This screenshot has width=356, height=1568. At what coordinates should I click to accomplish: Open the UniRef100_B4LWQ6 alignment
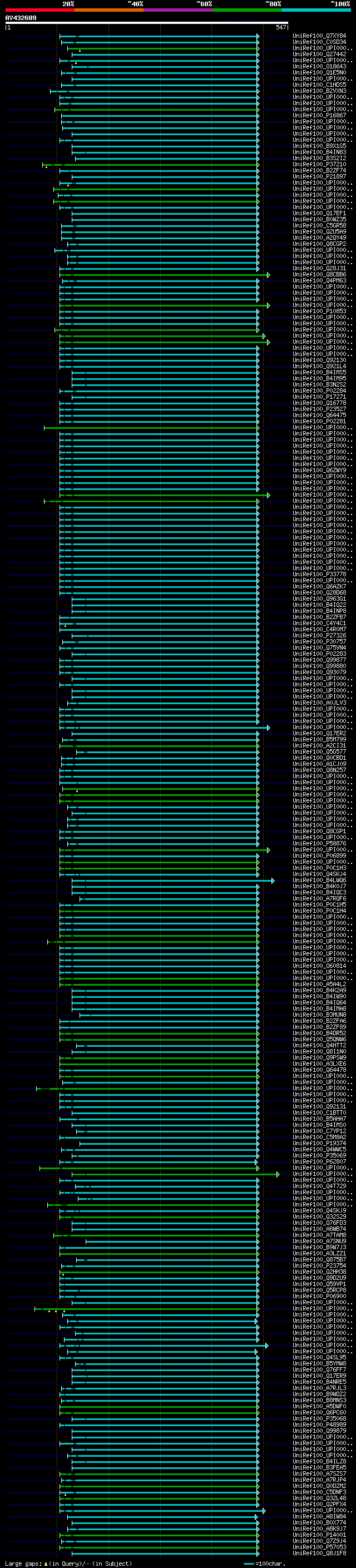coord(319,880)
